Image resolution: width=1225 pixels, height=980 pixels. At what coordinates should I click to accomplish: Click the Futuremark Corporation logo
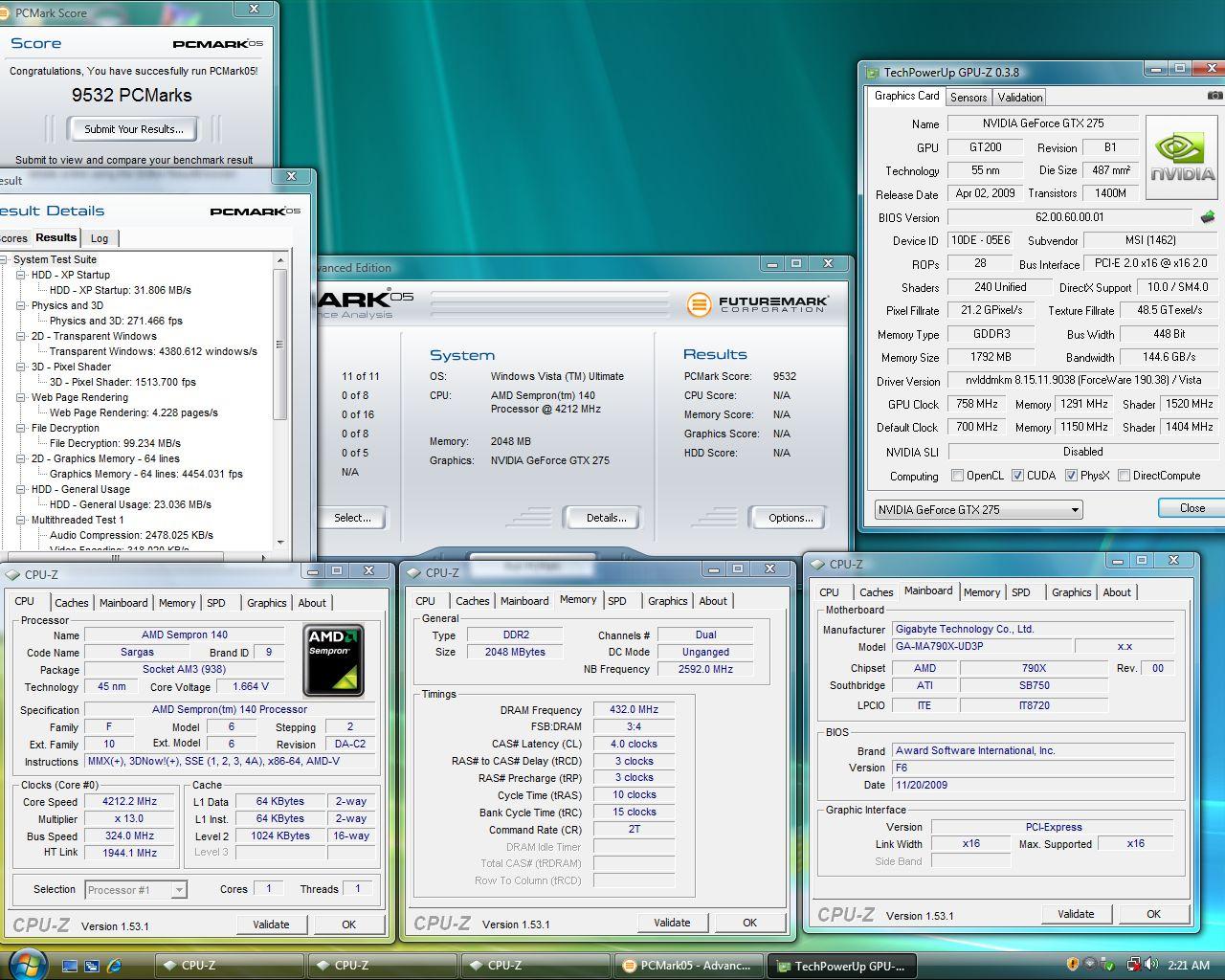757,304
